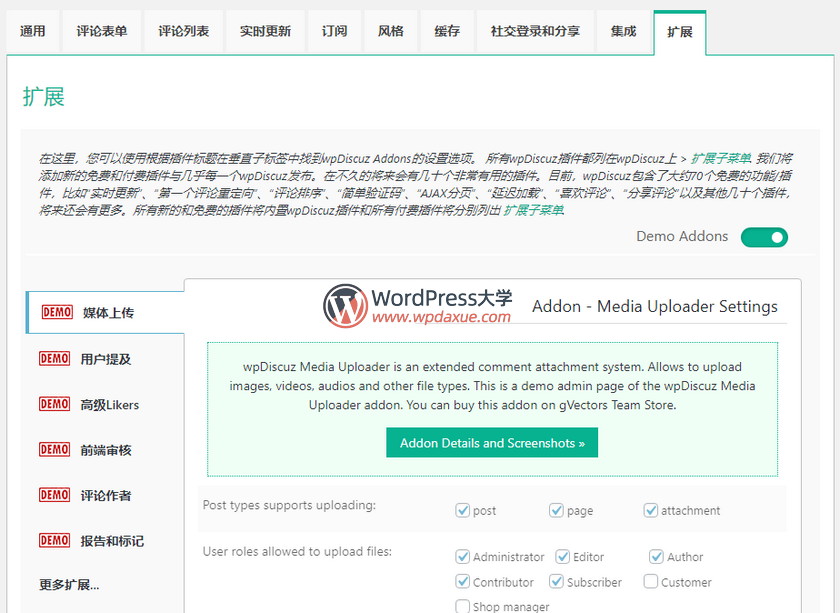The image size is (840, 613).
Task: Select 评论作者 in the addon sidebar
Action: tap(106, 495)
